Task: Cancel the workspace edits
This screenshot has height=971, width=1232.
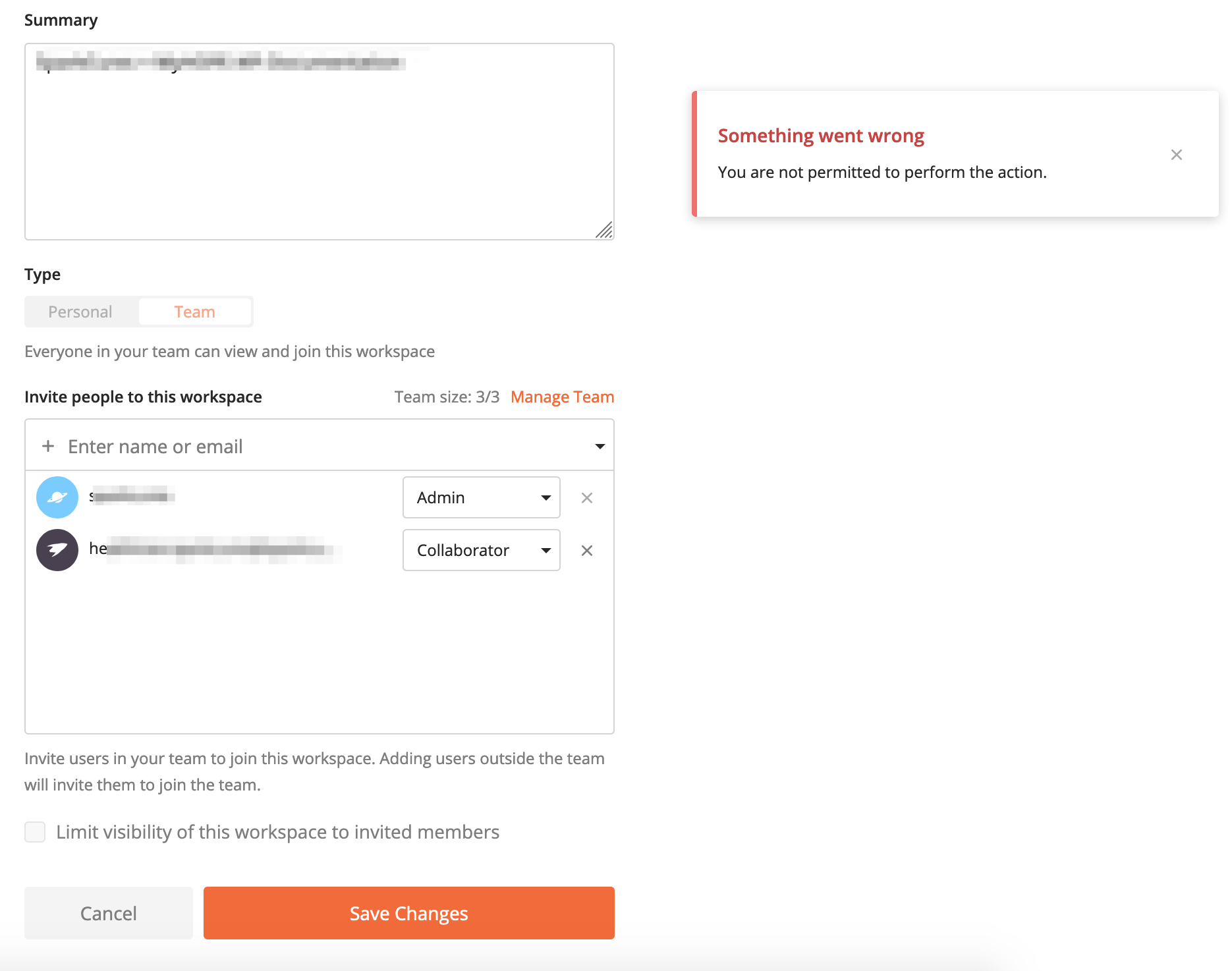Action: pyautogui.click(x=108, y=913)
